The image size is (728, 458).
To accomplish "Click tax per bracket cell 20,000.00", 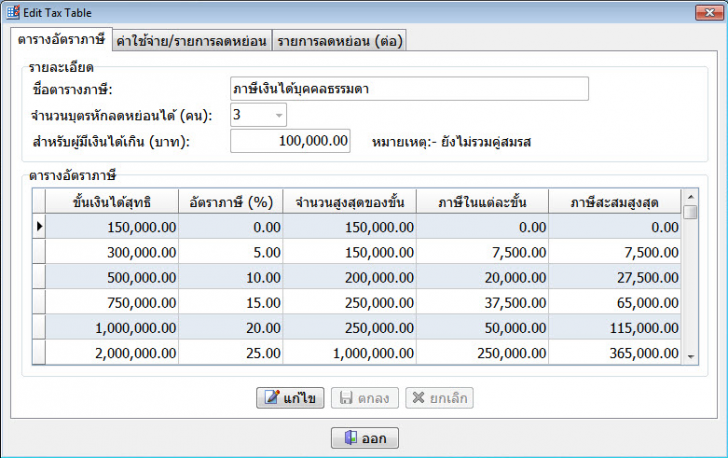I will pyautogui.click(x=482, y=277).
